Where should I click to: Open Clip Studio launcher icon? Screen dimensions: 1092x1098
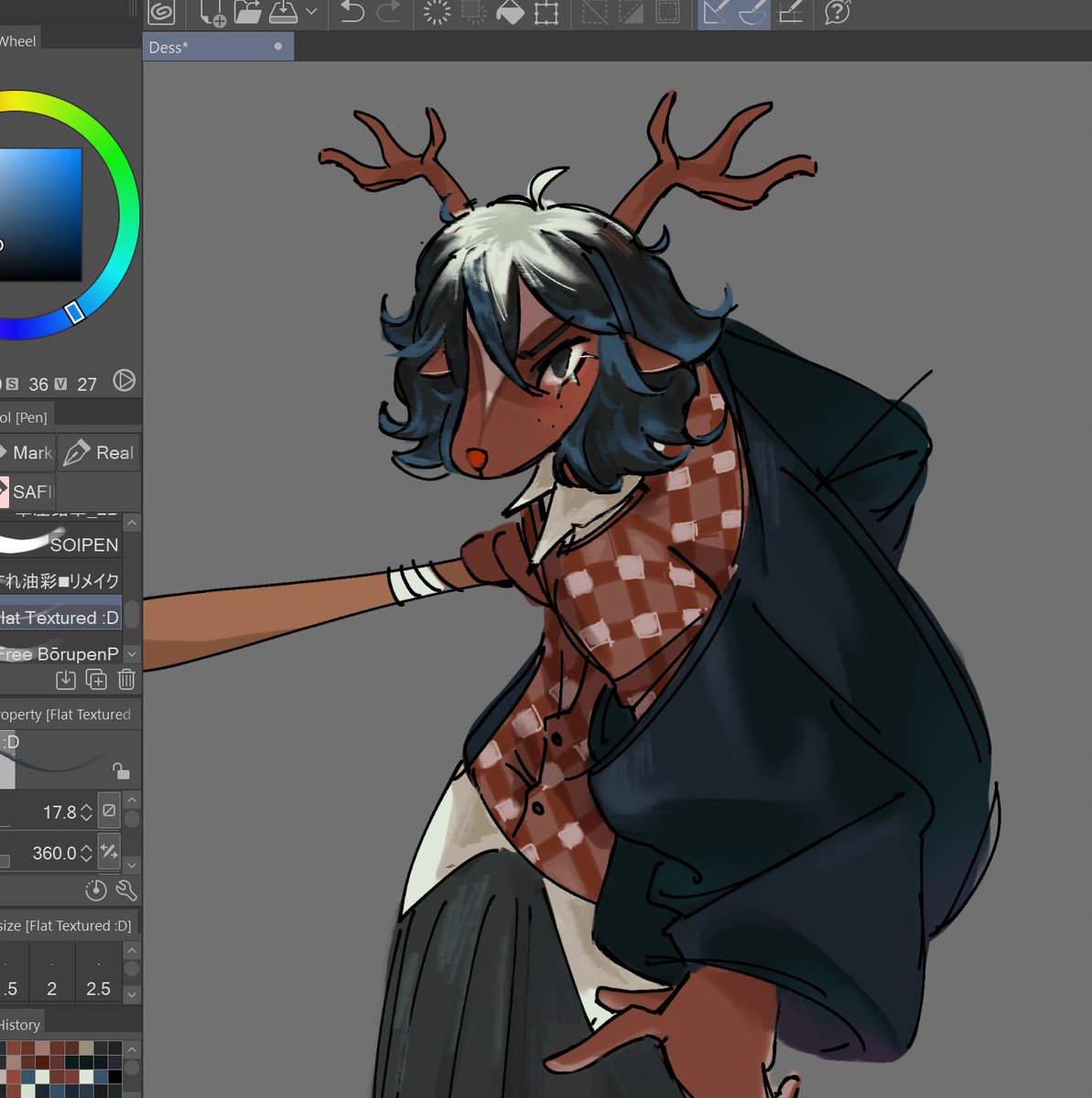(162, 12)
